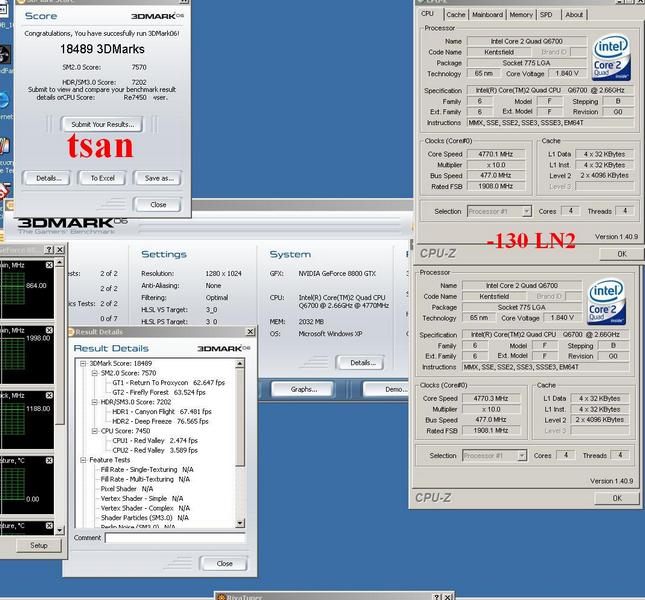This screenshot has height=600, width=645.
Task: Click Submit Your Results button
Action: click(x=102, y=124)
